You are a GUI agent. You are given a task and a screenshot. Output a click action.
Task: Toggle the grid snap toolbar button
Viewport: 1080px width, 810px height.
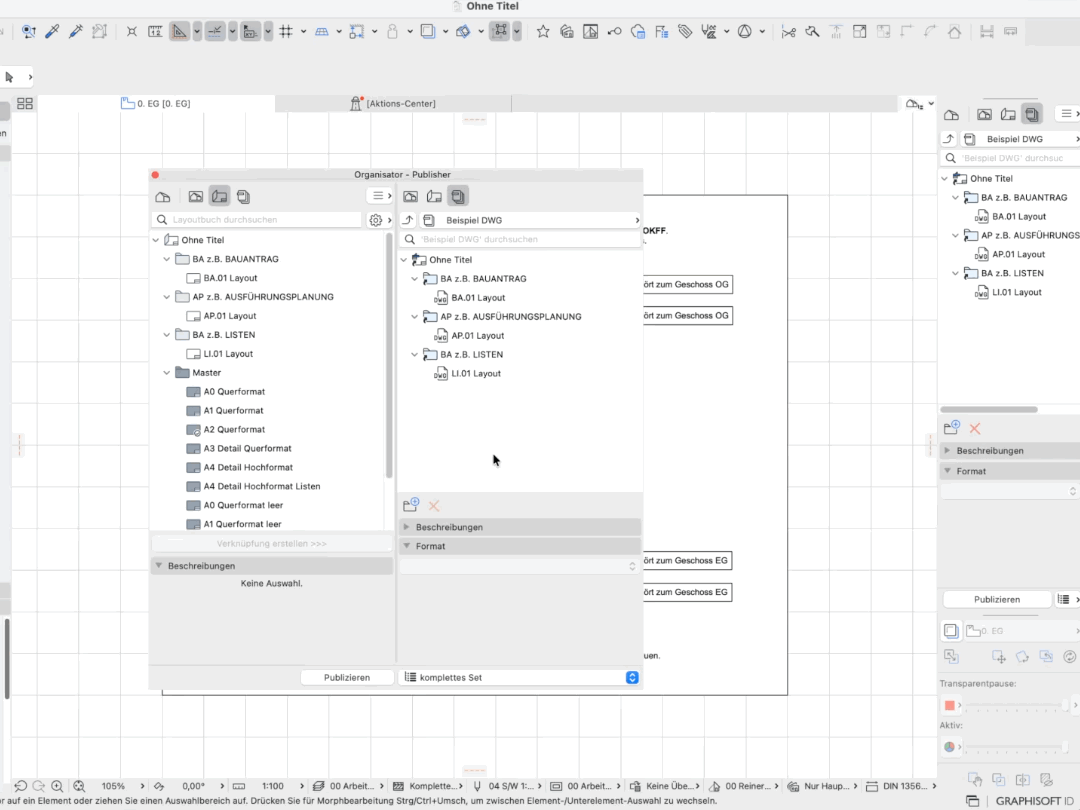coord(286,31)
